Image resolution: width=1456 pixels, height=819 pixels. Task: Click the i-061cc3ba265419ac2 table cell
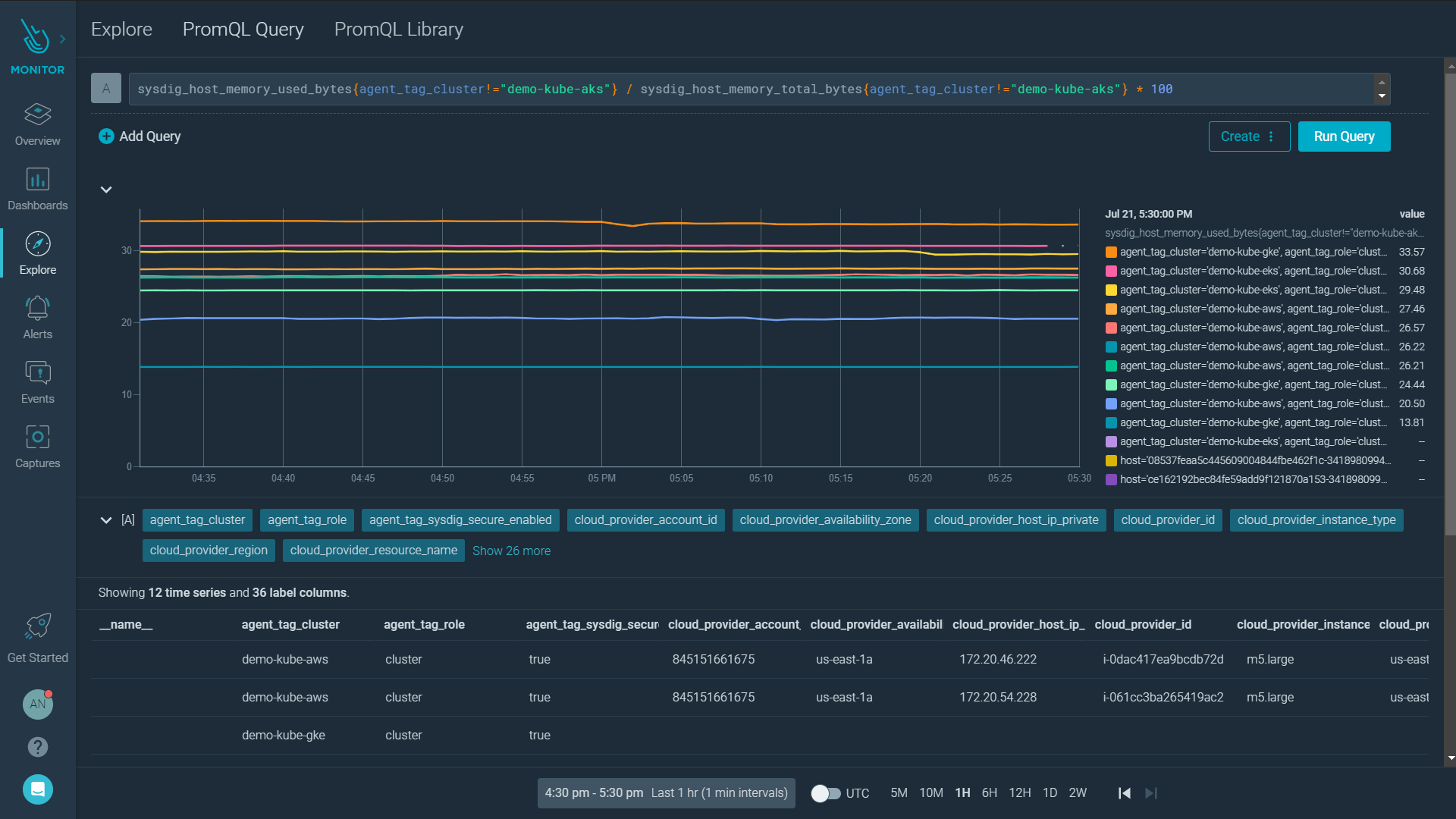pyautogui.click(x=1163, y=698)
